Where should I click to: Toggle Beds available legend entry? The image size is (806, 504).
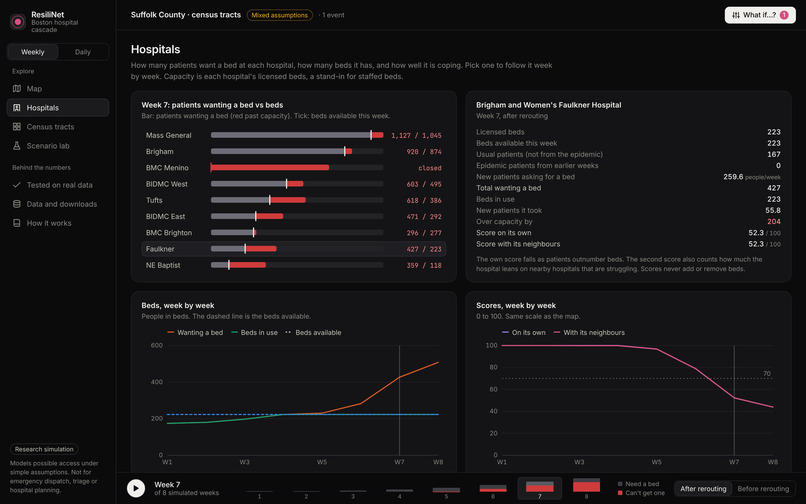[313, 333]
